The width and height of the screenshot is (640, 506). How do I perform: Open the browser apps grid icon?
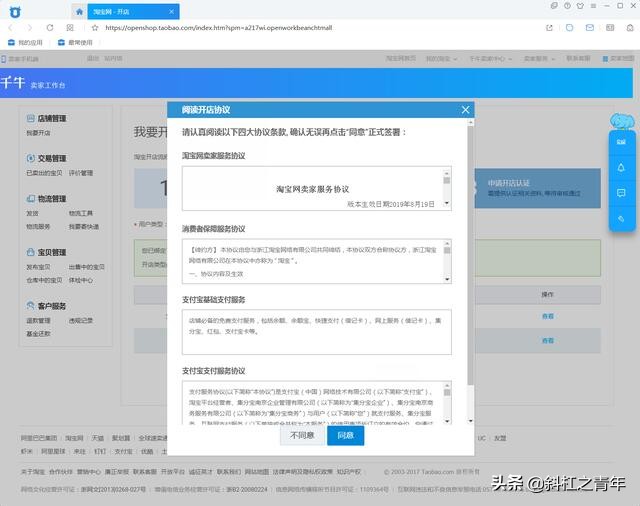[x=70, y=28]
